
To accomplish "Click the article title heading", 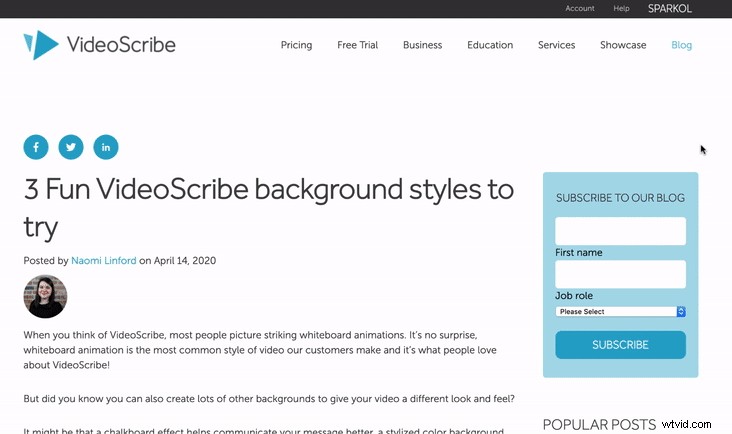I will pos(269,208).
